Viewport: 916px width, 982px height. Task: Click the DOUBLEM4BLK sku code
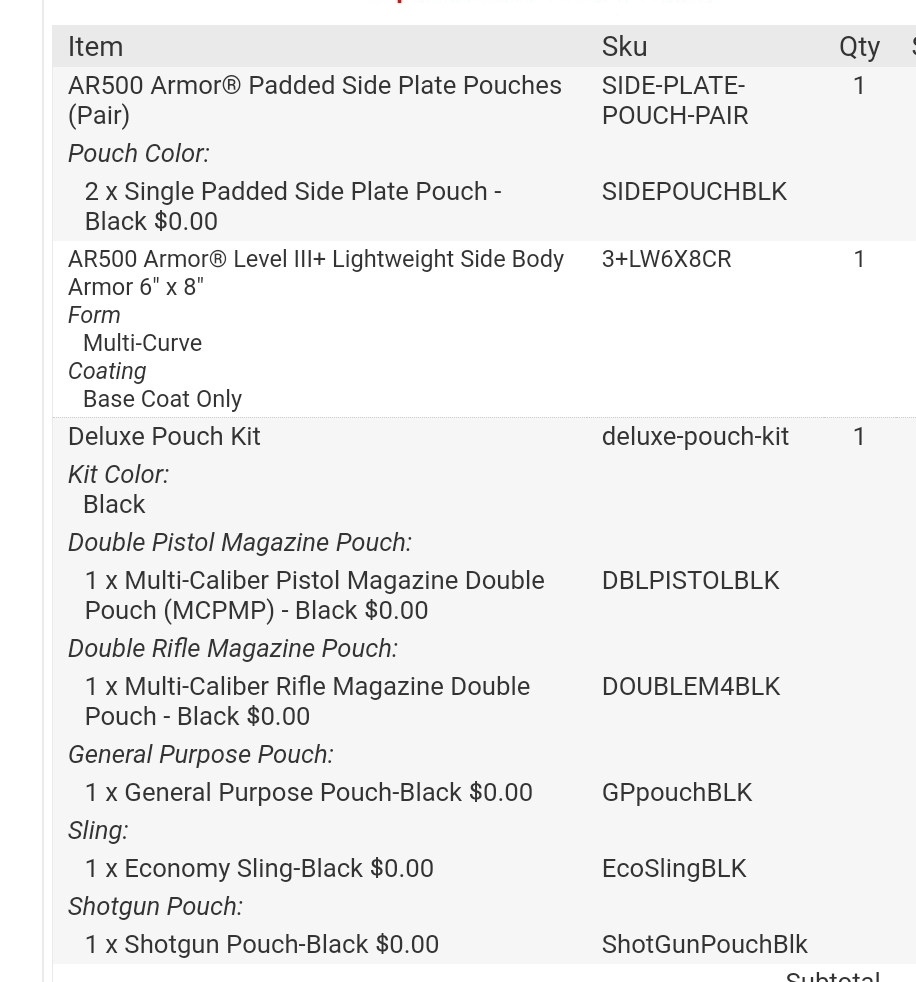click(690, 687)
